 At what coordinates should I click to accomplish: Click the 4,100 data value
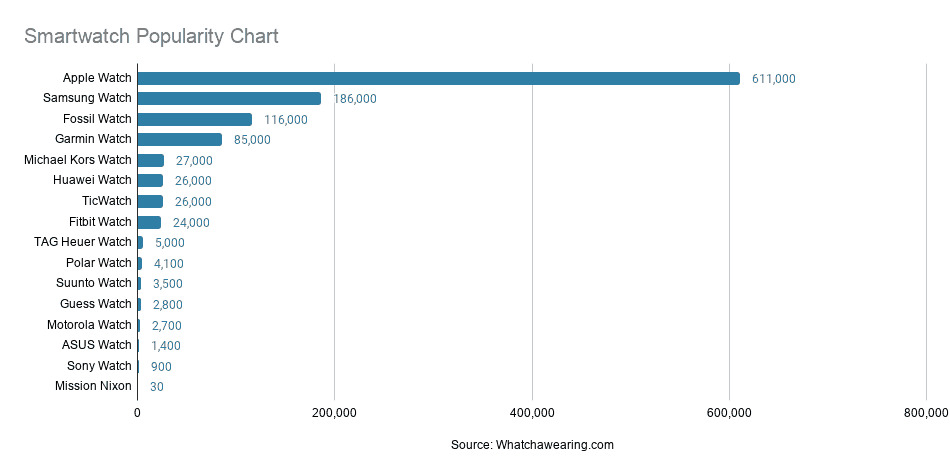pos(168,264)
